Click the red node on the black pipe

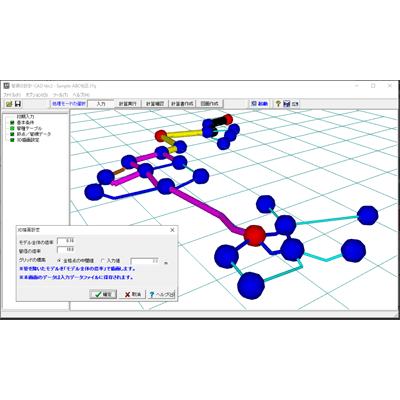[x=228, y=118]
